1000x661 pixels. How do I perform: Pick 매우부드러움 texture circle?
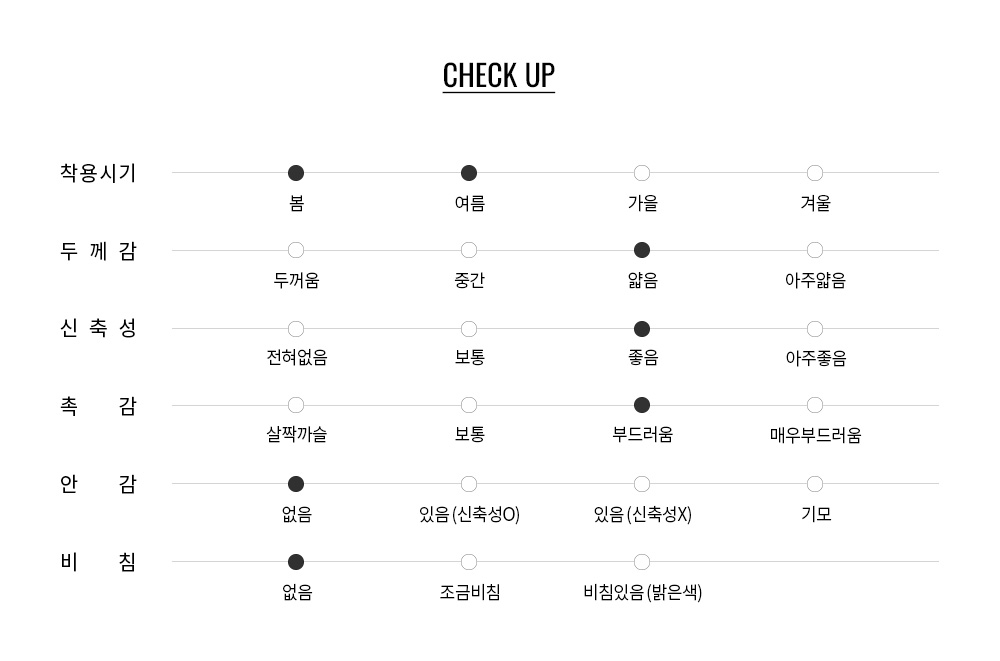[x=815, y=405]
